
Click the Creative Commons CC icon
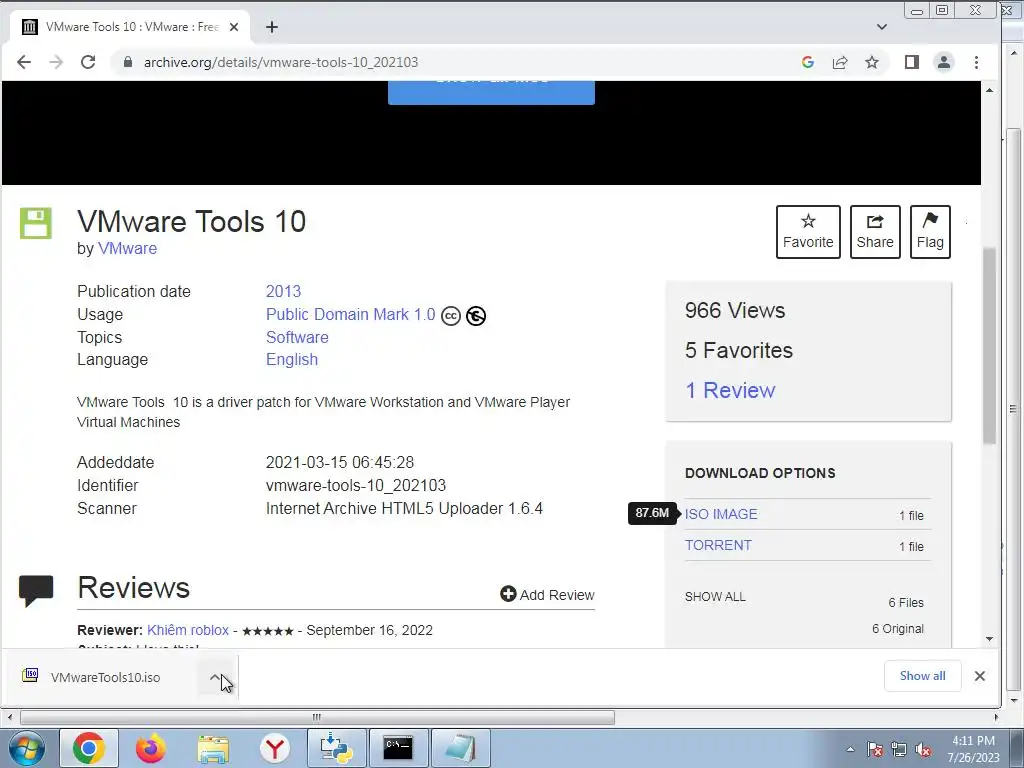pyautogui.click(x=451, y=316)
